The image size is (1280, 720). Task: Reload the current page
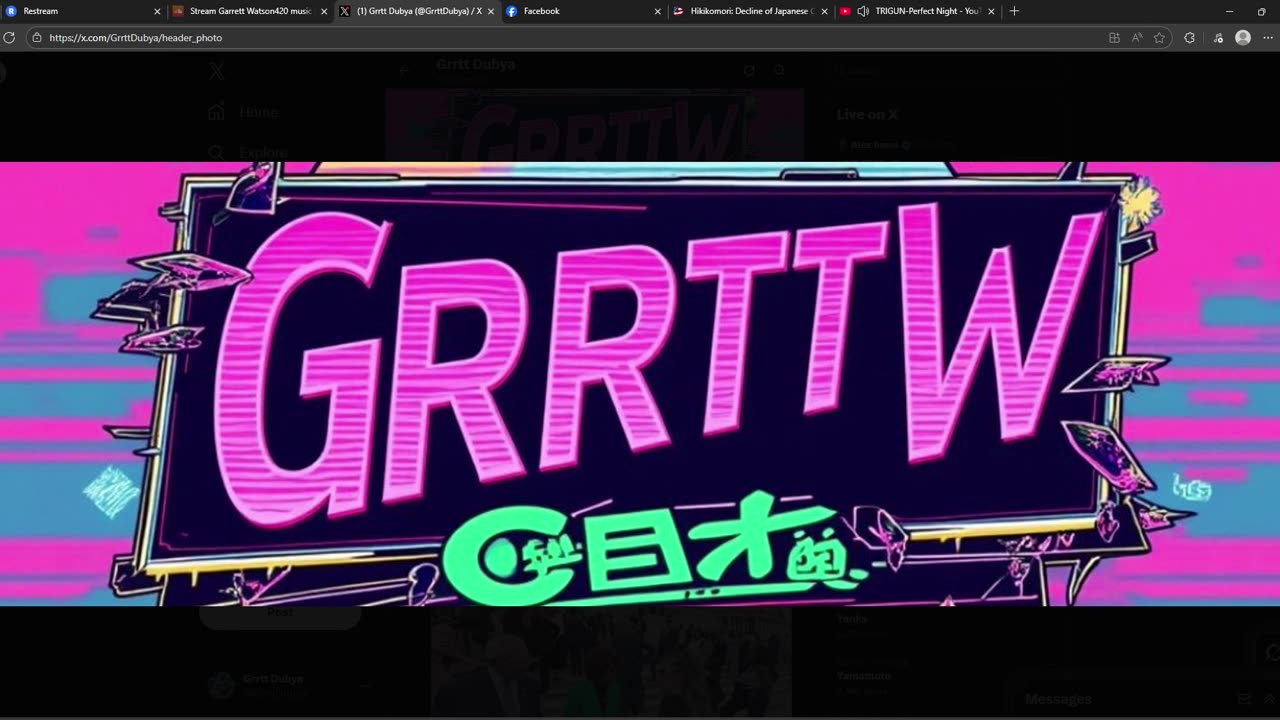10,37
